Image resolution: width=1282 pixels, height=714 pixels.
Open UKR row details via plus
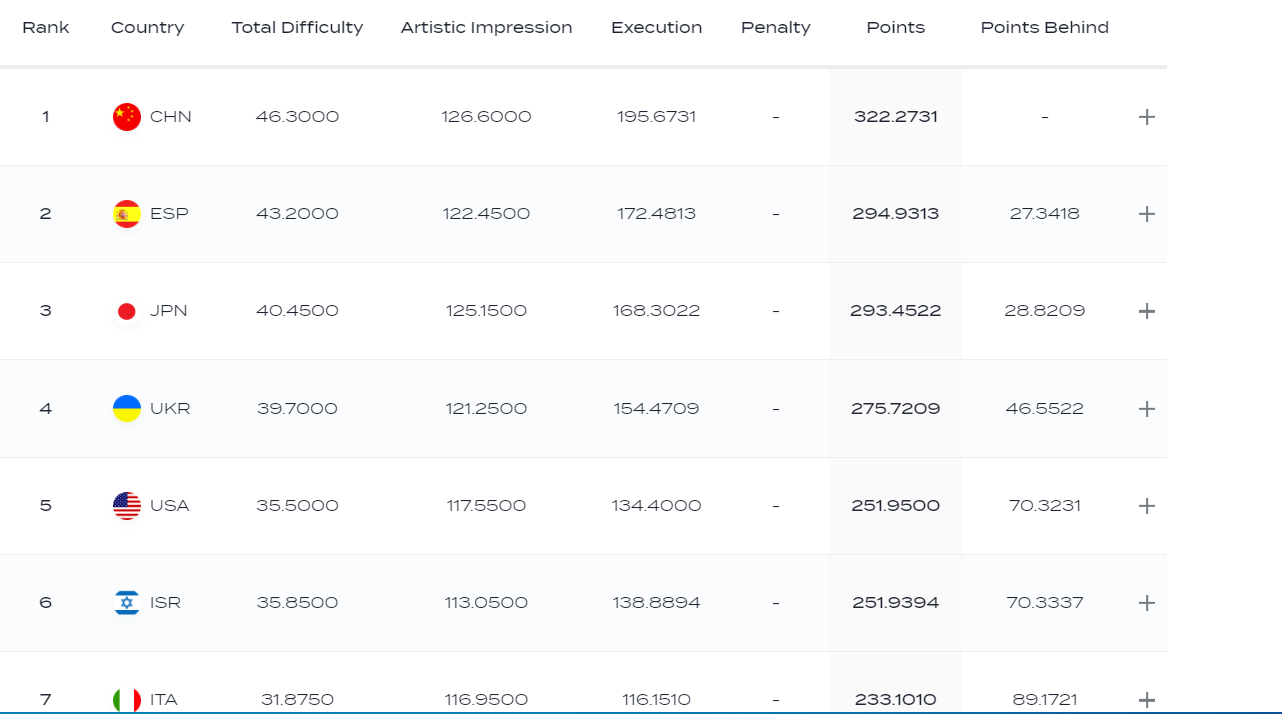click(1147, 409)
